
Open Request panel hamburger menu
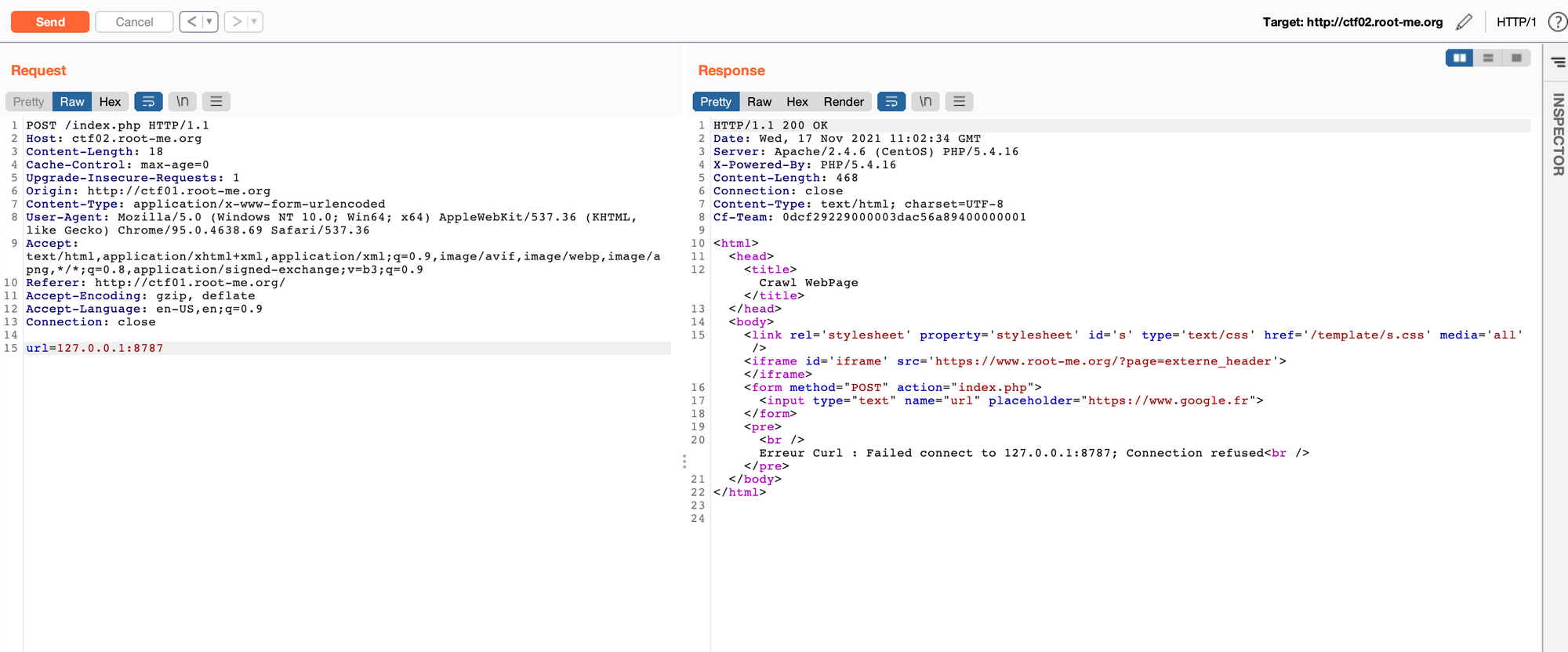point(216,102)
